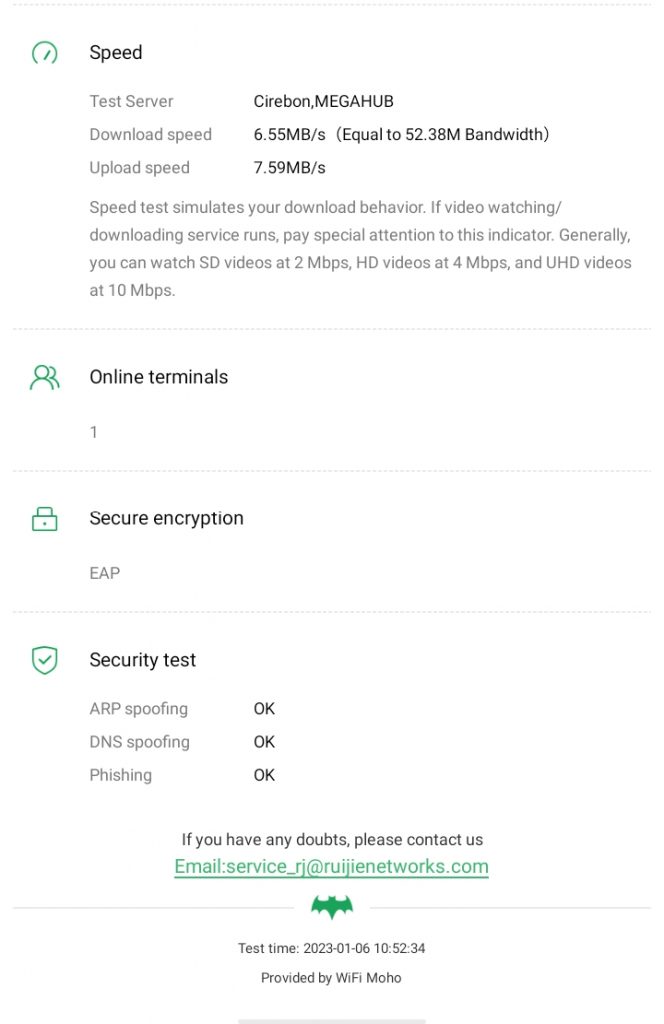Open the service_rj email link
The width and height of the screenshot is (664, 1024).
[331, 867]
